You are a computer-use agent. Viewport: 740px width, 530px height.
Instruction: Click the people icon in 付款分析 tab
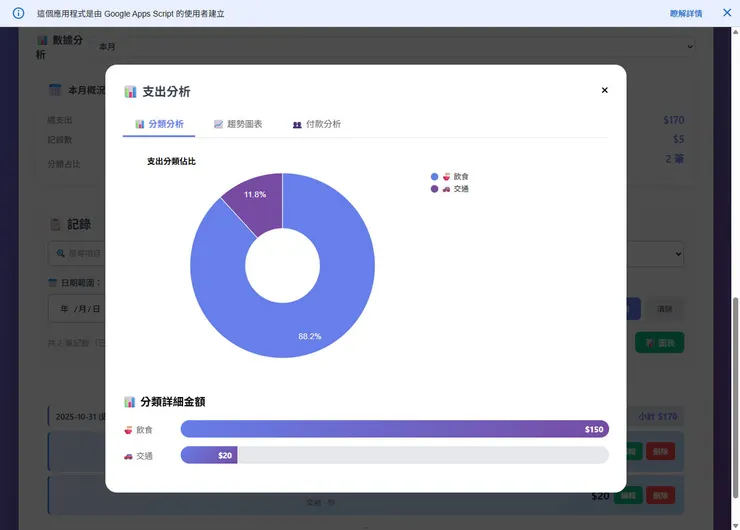(x=297, y=125)
